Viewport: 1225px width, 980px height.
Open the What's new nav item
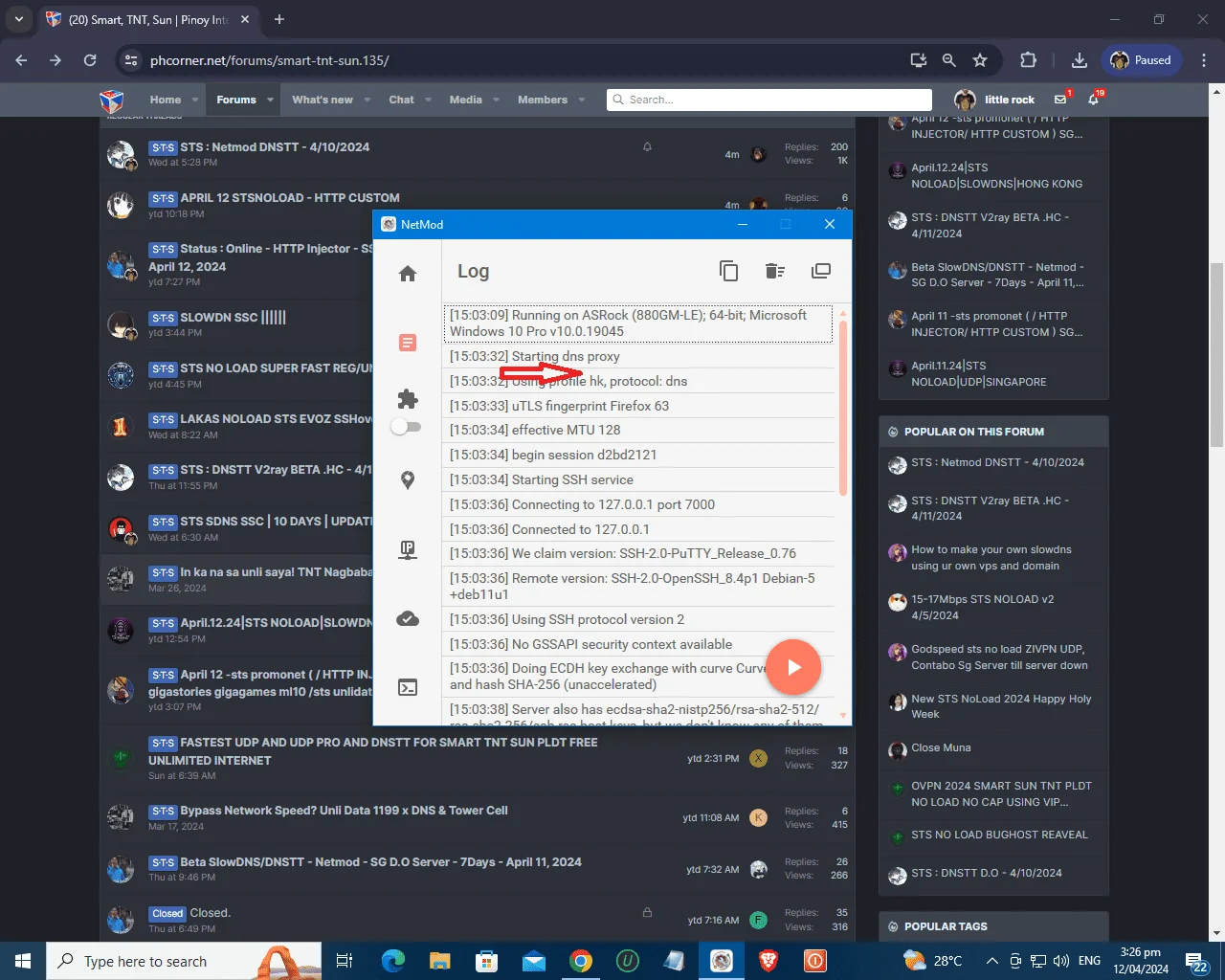click(323, 100)
